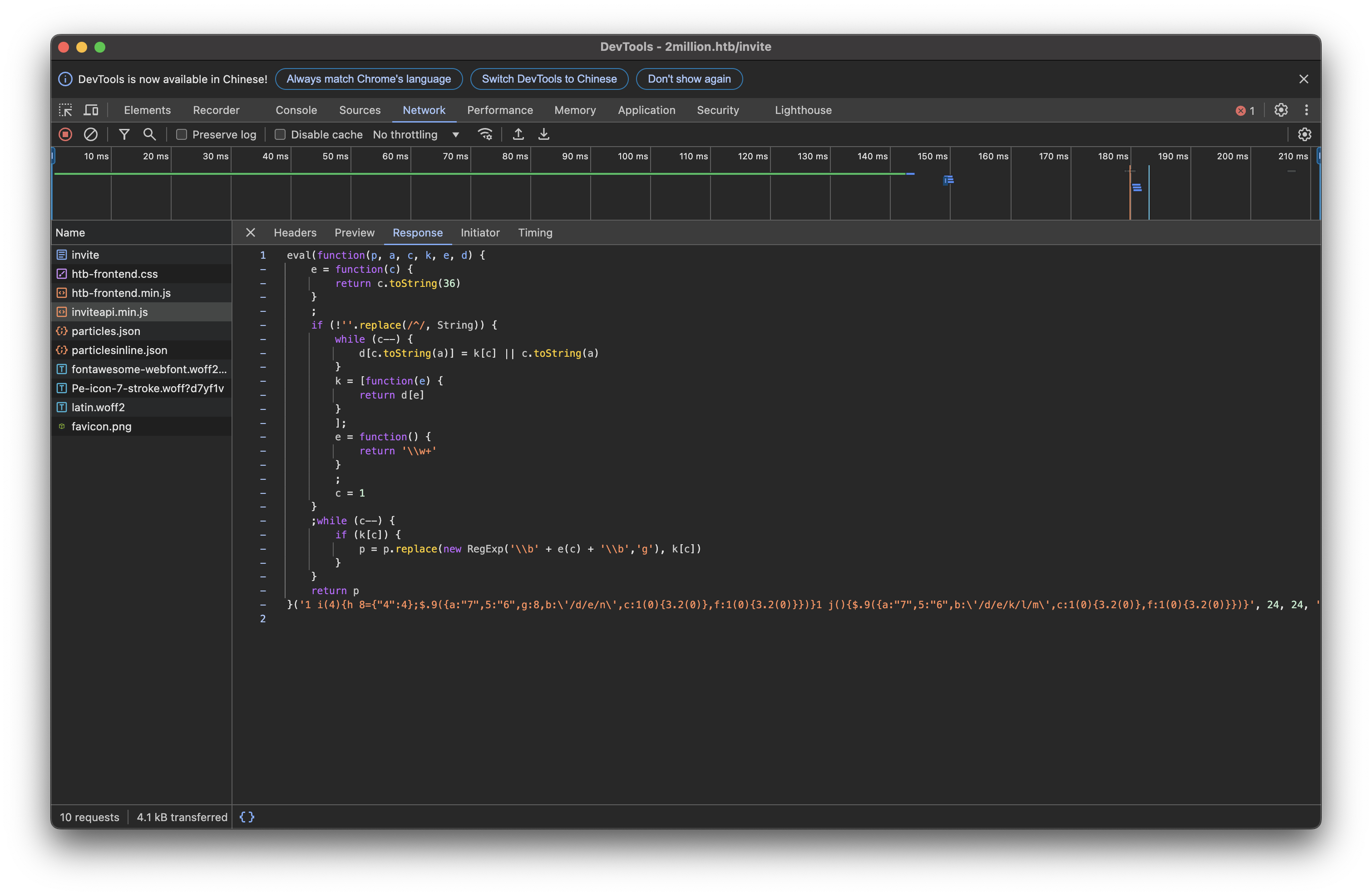
Task: Switch to the Console panel
Action: (x=296, y=109)
